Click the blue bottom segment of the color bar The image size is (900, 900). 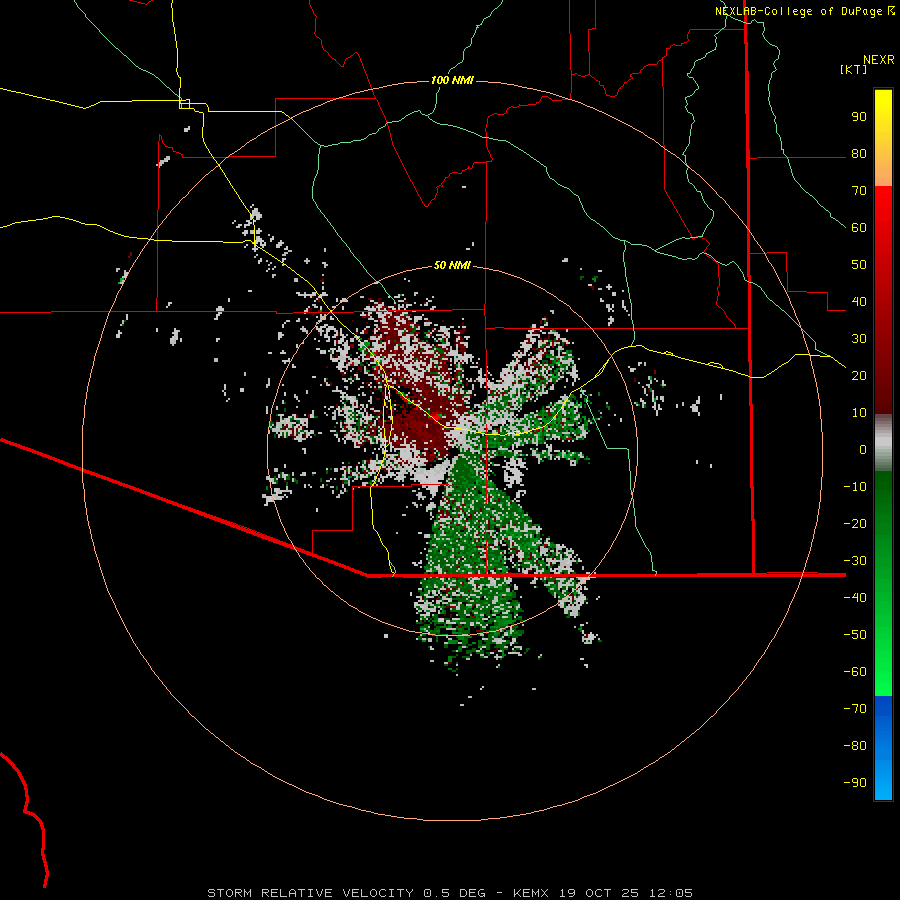tap(883, 748)
